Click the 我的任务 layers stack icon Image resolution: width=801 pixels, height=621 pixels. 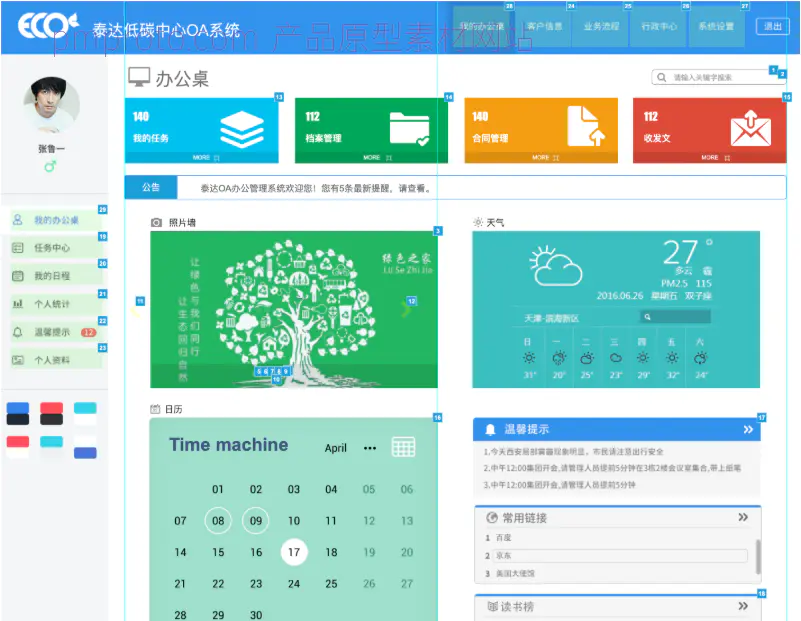click(x=241, y=129)
